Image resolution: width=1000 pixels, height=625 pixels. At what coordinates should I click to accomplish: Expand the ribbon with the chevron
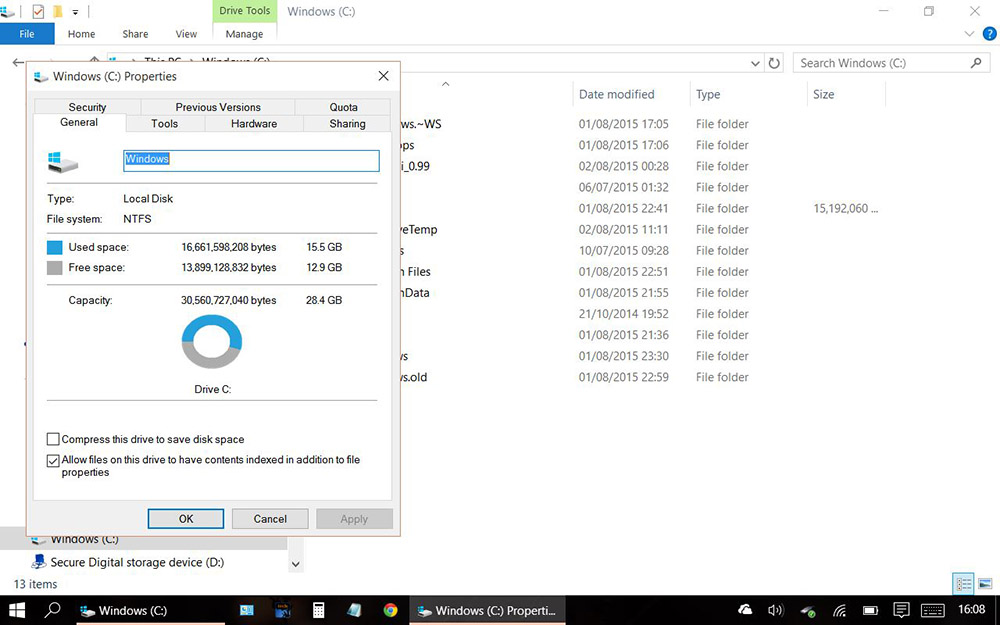coord(969,34)
